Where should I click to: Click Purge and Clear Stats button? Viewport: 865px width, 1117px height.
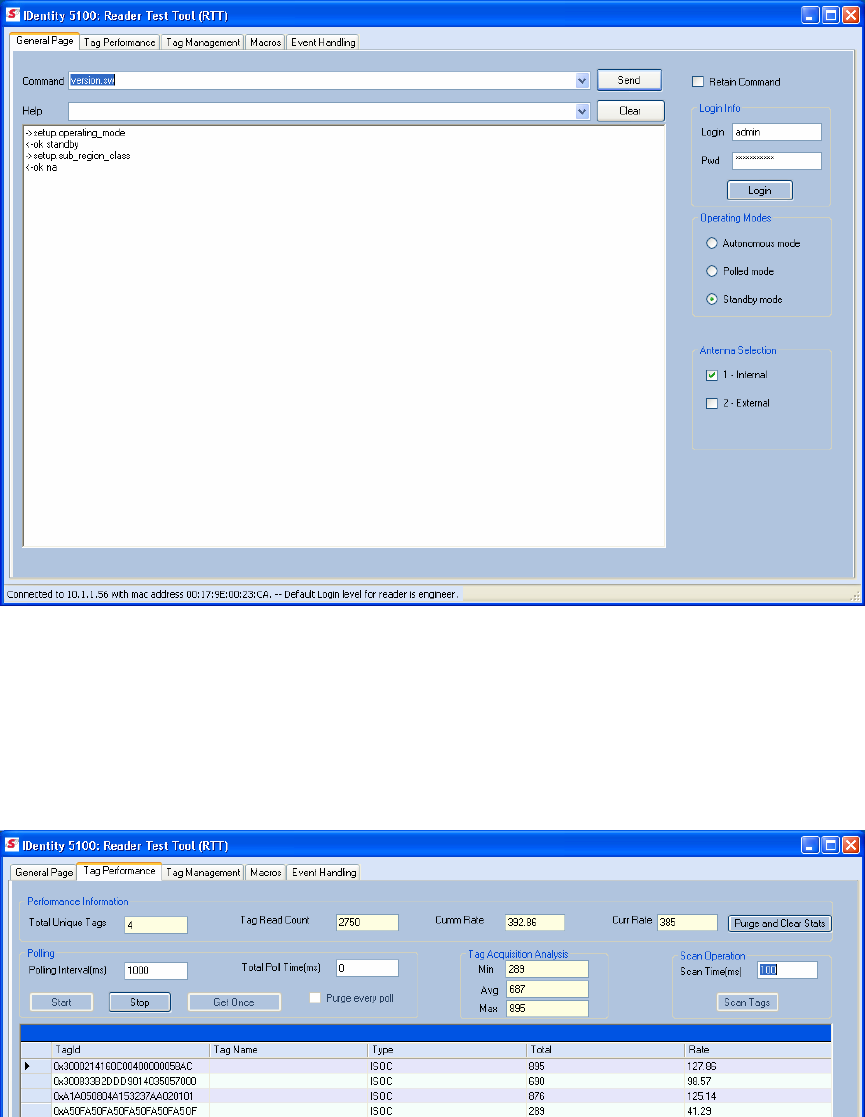[x=779, y=923]
